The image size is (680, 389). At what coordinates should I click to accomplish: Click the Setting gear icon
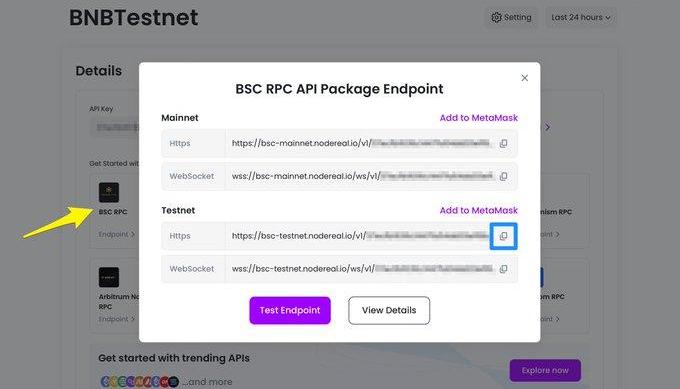[x=496, y=17]
